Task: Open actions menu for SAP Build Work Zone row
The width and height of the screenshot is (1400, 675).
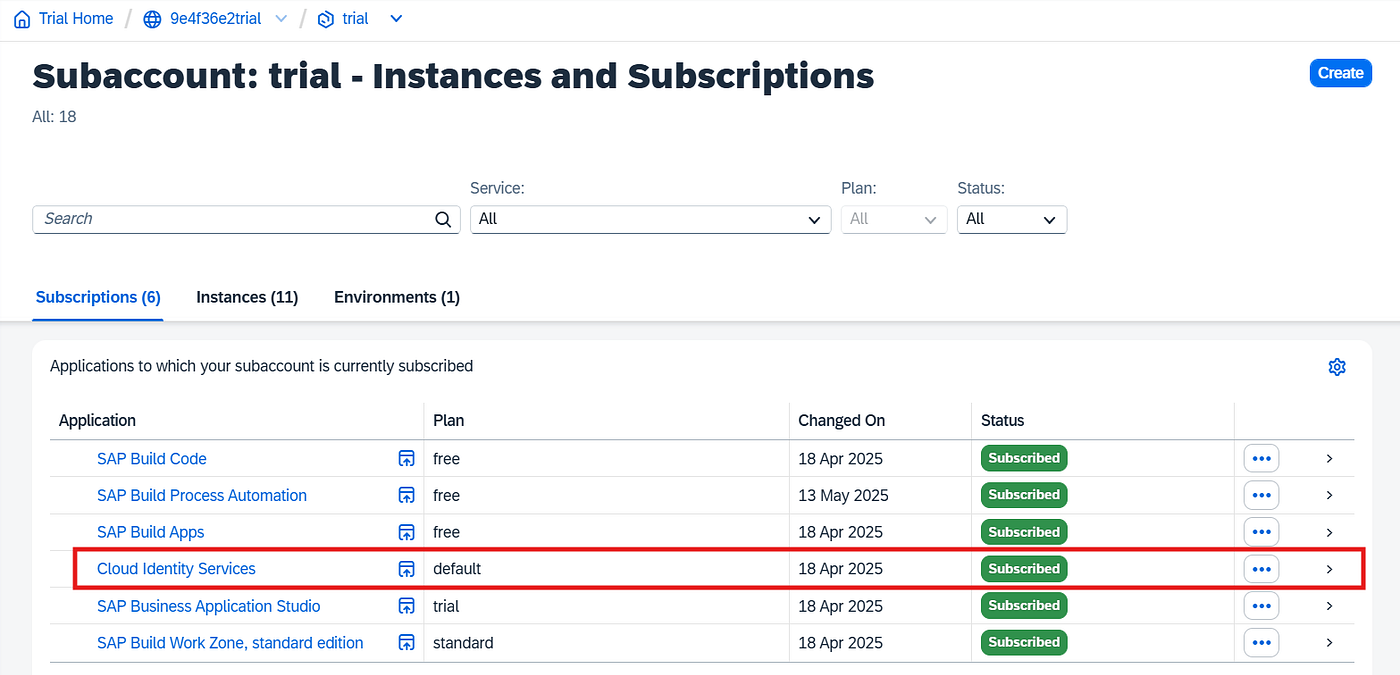Action: (x=1261, y=643)
